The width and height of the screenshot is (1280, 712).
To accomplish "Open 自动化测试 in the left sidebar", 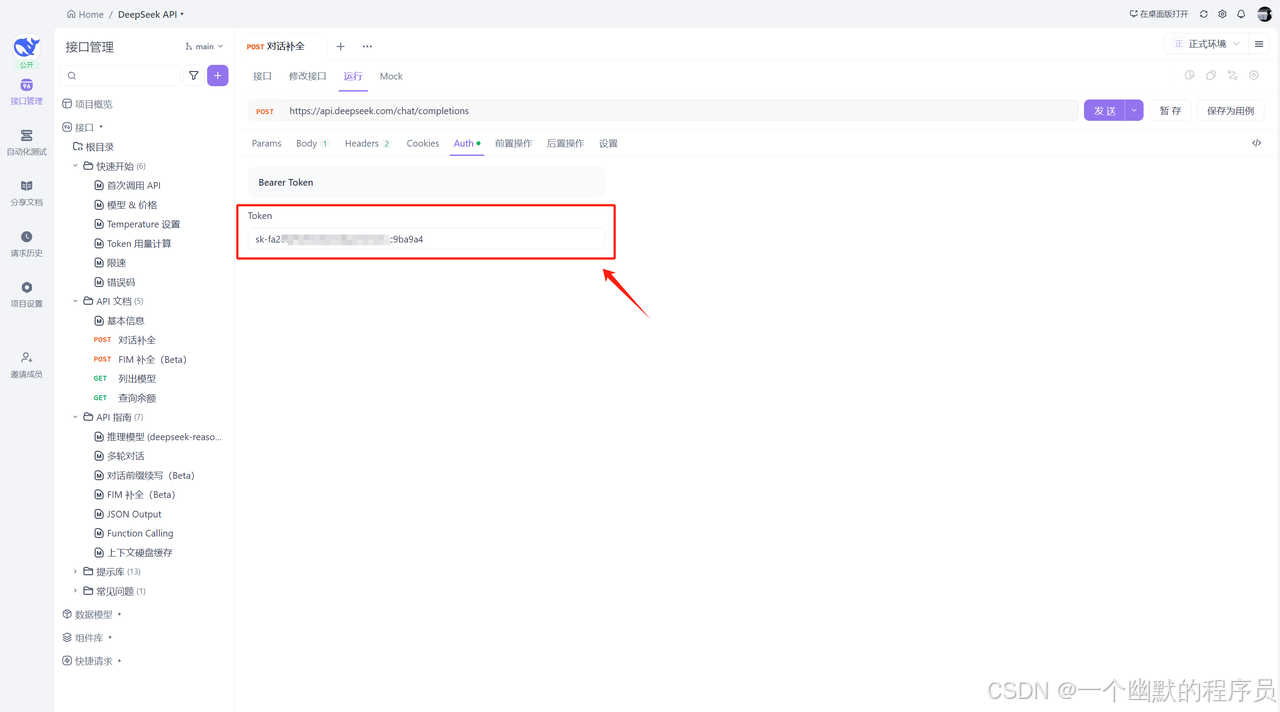I will 27,142.
